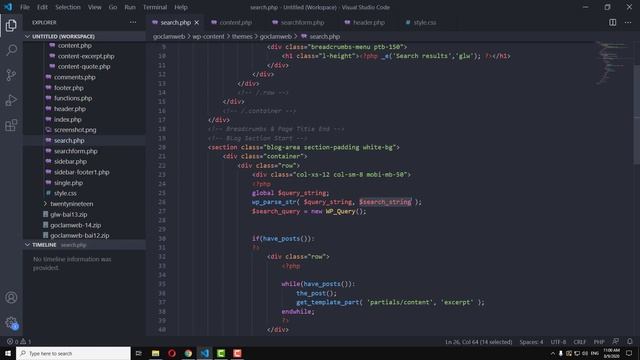
Task: Change language mode PHP in status bar
Action: [x=599, y=342]
